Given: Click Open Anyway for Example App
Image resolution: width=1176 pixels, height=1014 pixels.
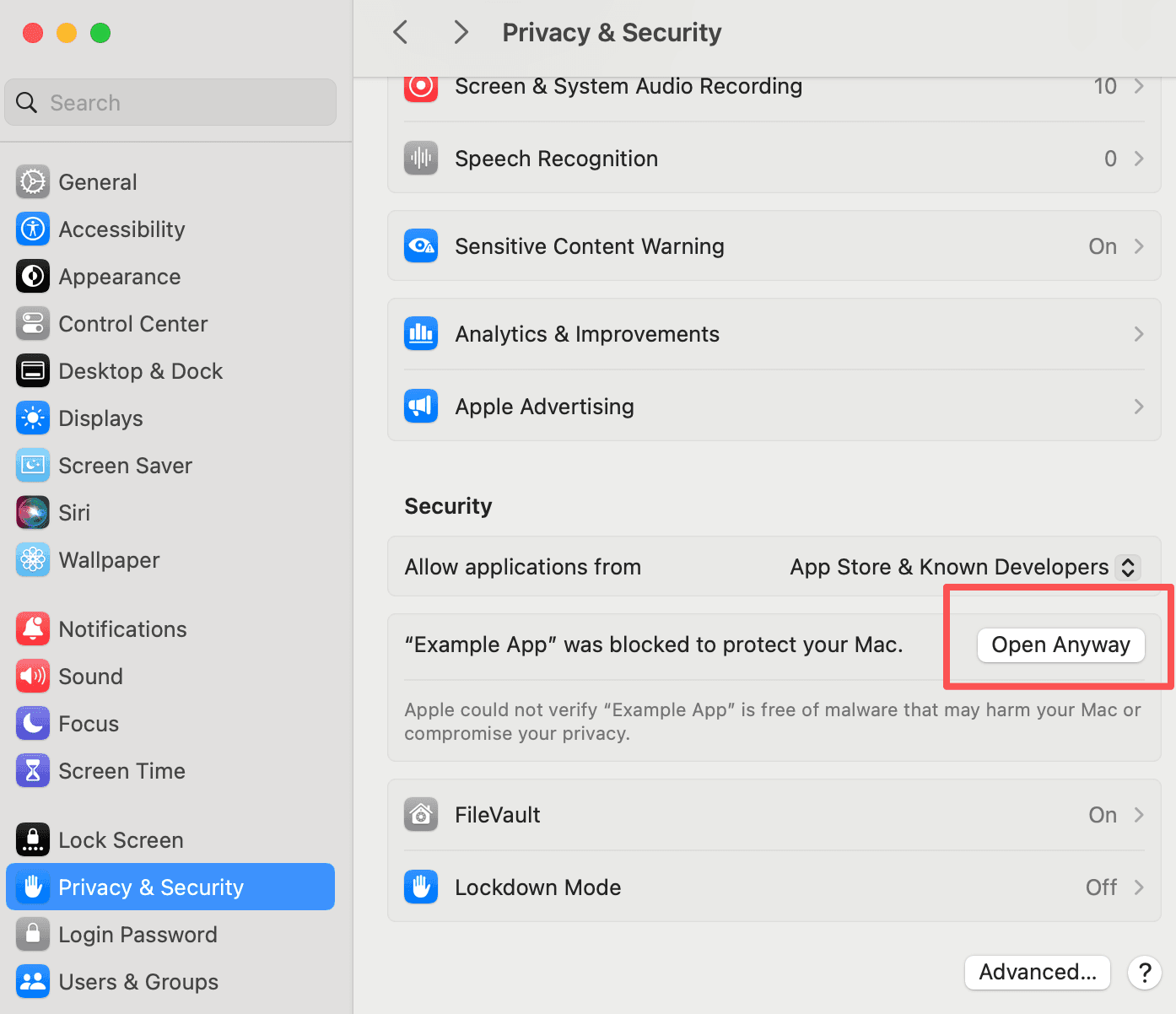Looking at the screenshot, I should [x=1060, y=645].
